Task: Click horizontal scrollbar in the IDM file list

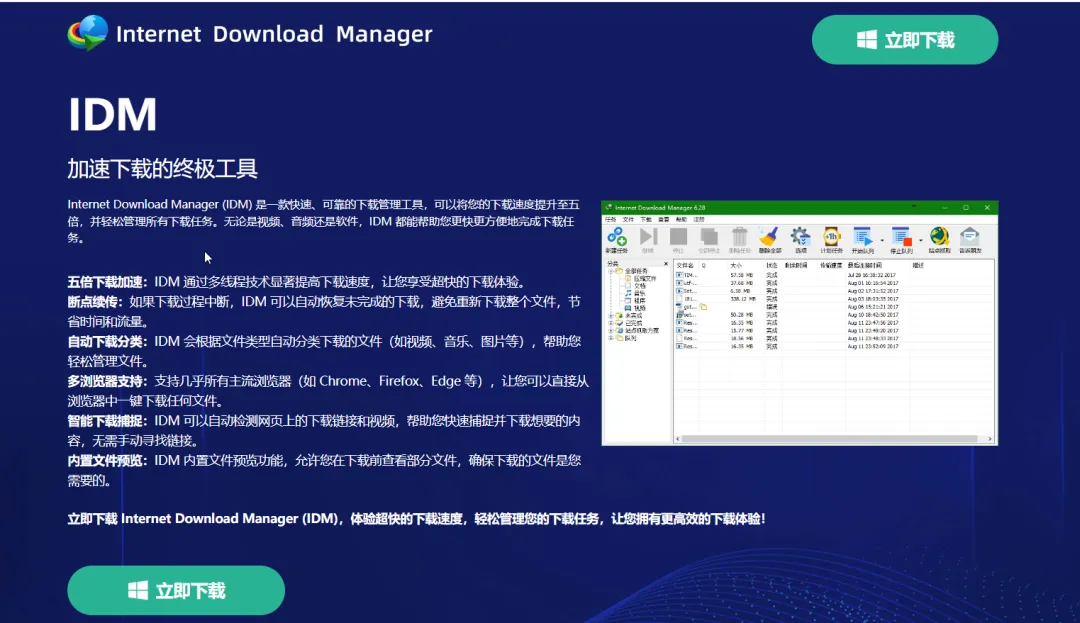Action: pyautogui.click(x=830, y=439)
